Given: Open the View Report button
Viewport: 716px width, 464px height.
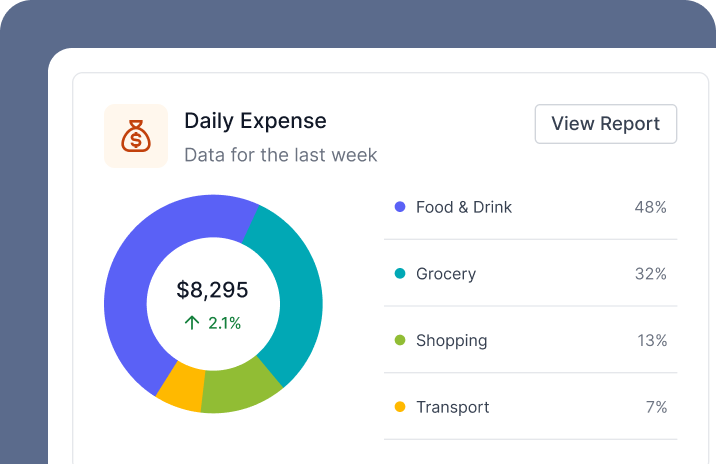Looking at the screenshot, I should (605, 124).
